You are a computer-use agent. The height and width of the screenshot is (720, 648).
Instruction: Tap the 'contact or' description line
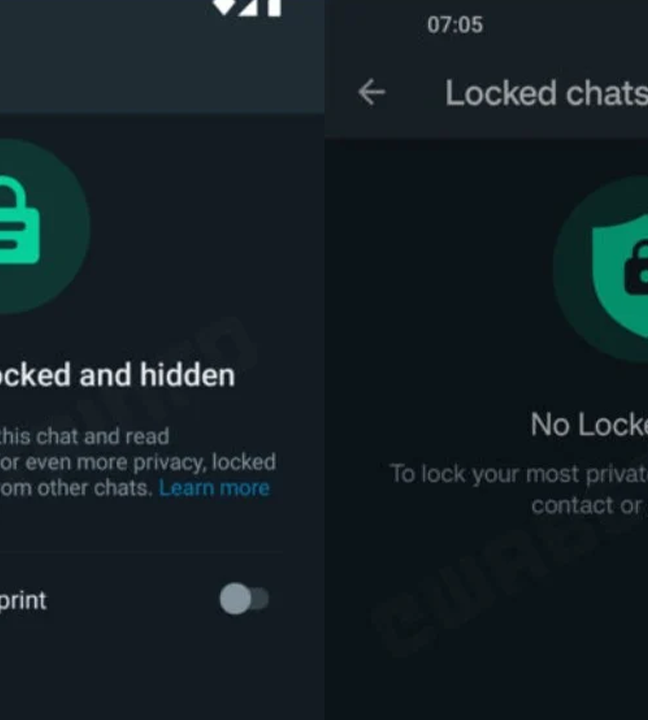(x=588, y=505)
